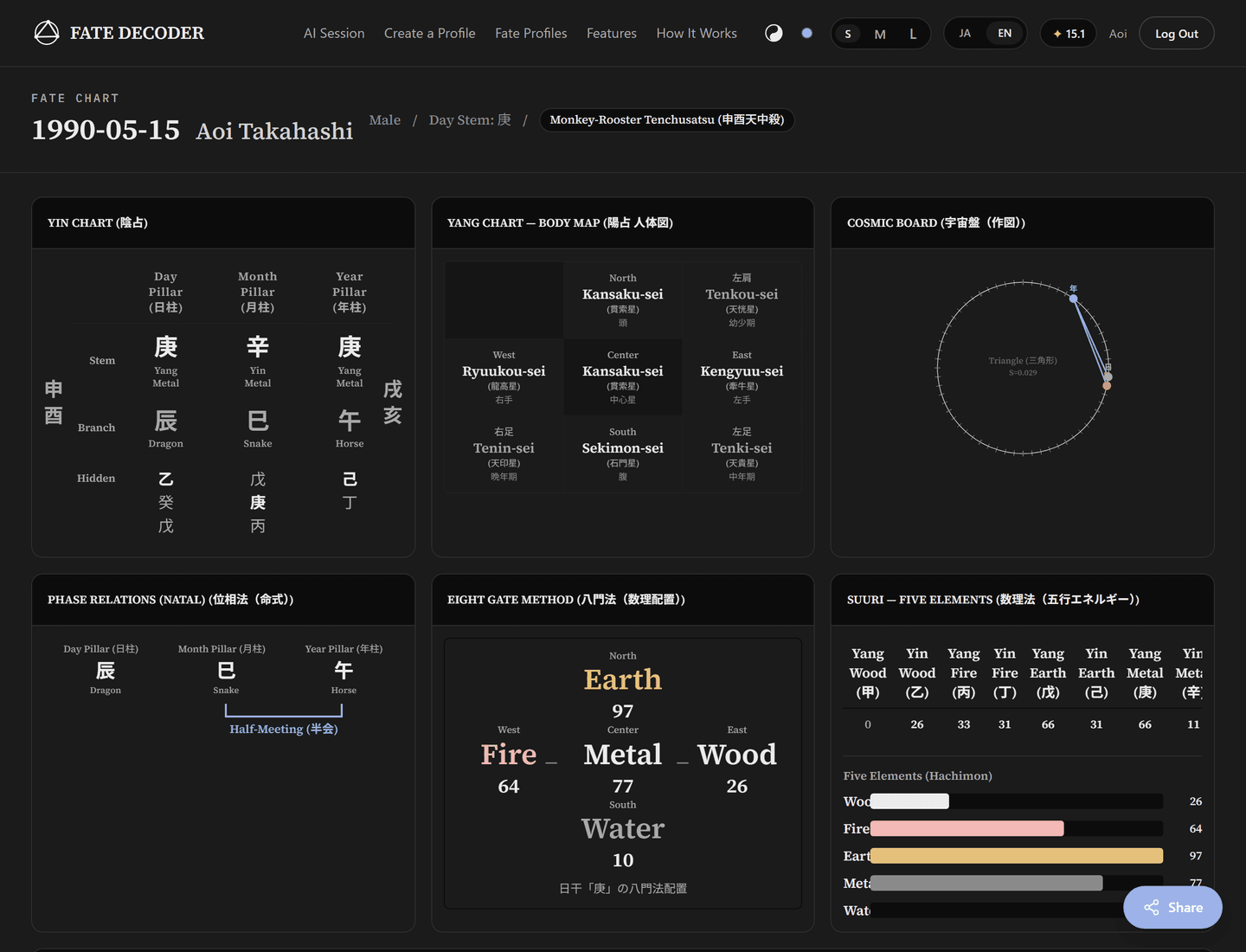This screenshot has height=952, width=1246.
Task: Click the Yin Wood (乙) value 26
Action: pos(917,724)
